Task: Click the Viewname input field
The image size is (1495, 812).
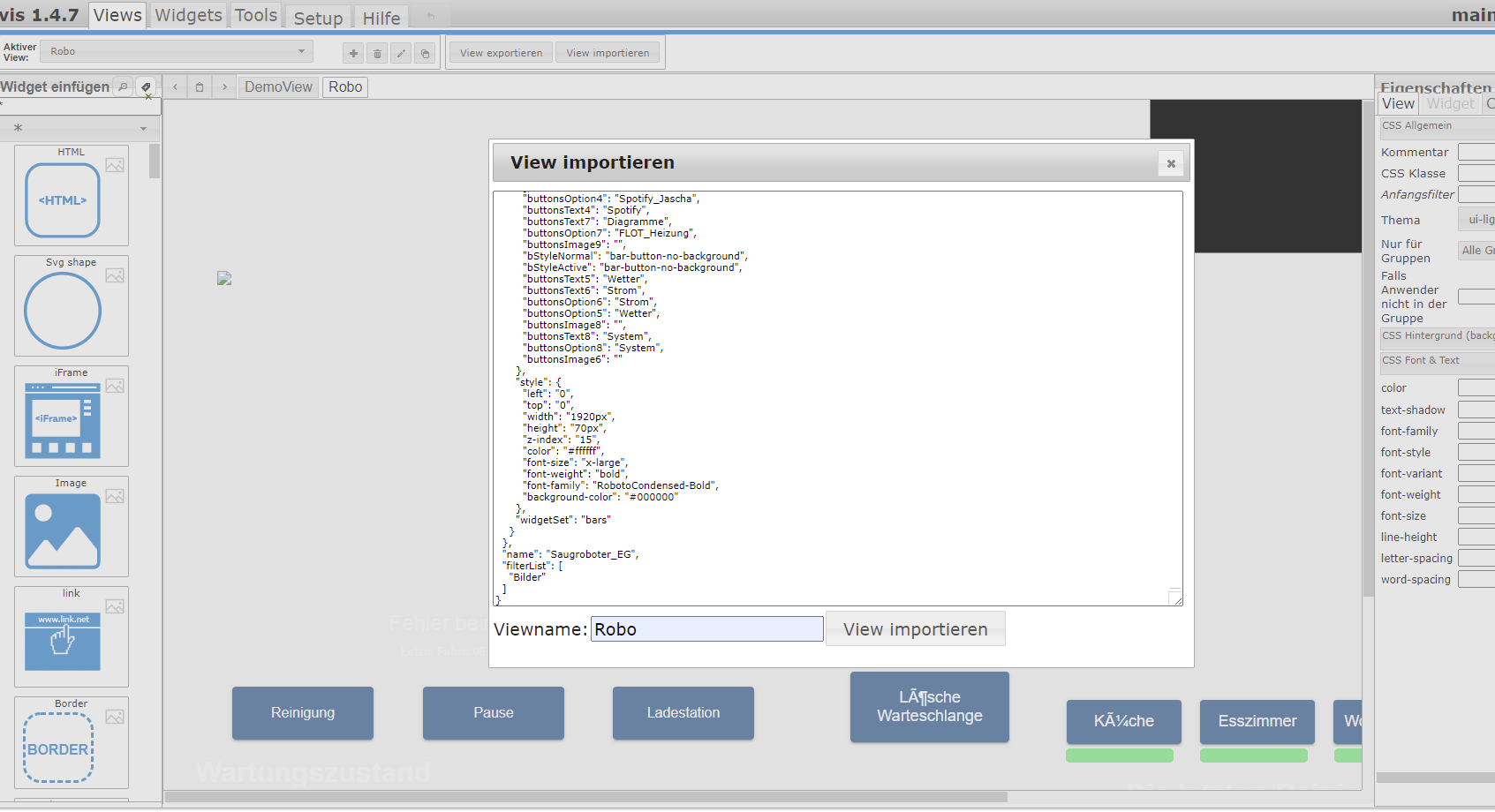Action: [x=706, y=629]
